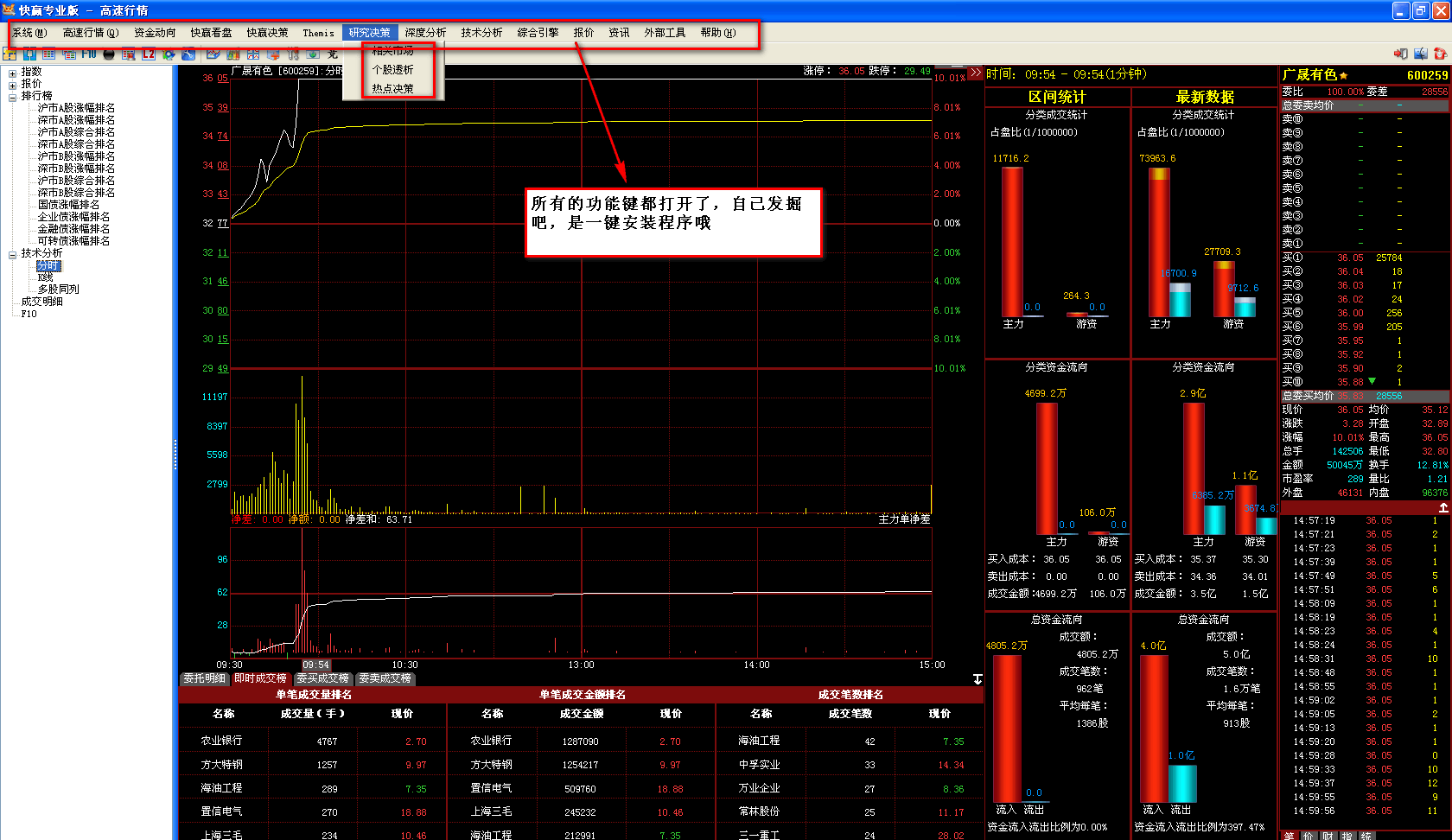This screenshot has height=840, width=1452.
Task: Click the blue brackets toolbar icon
Action: pos(29,54)
